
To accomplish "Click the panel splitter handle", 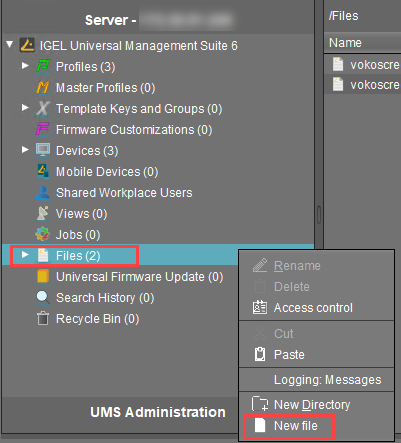I will [319, 215].
